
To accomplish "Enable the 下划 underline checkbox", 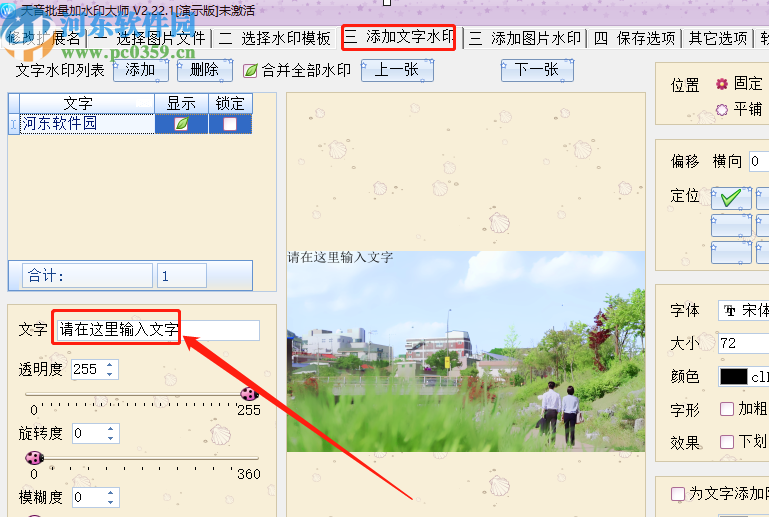I will click(726, 442).
